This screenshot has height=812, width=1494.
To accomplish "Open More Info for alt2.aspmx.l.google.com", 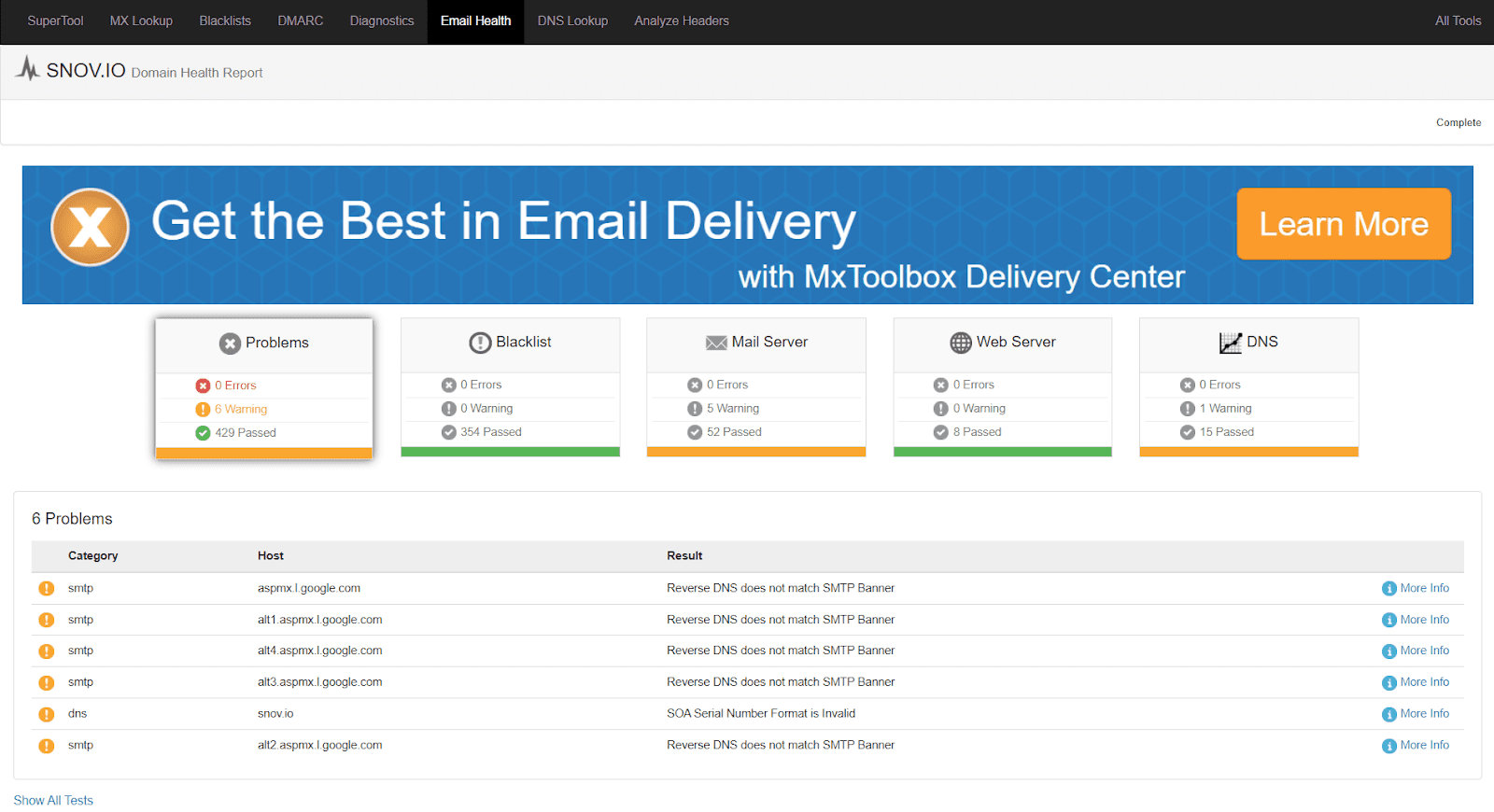I will pyautogui.click(x=1424, y=745).
